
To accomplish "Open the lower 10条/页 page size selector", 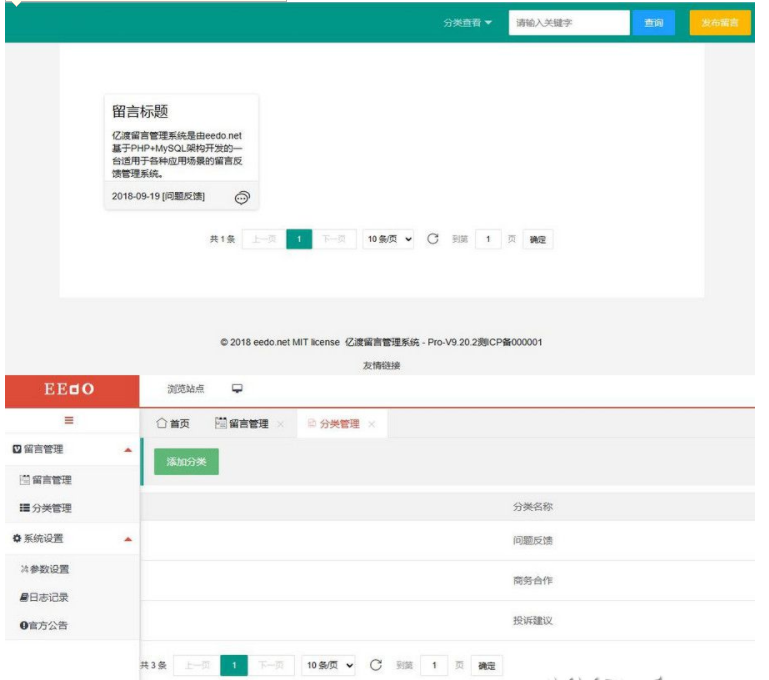I will 330,666.
